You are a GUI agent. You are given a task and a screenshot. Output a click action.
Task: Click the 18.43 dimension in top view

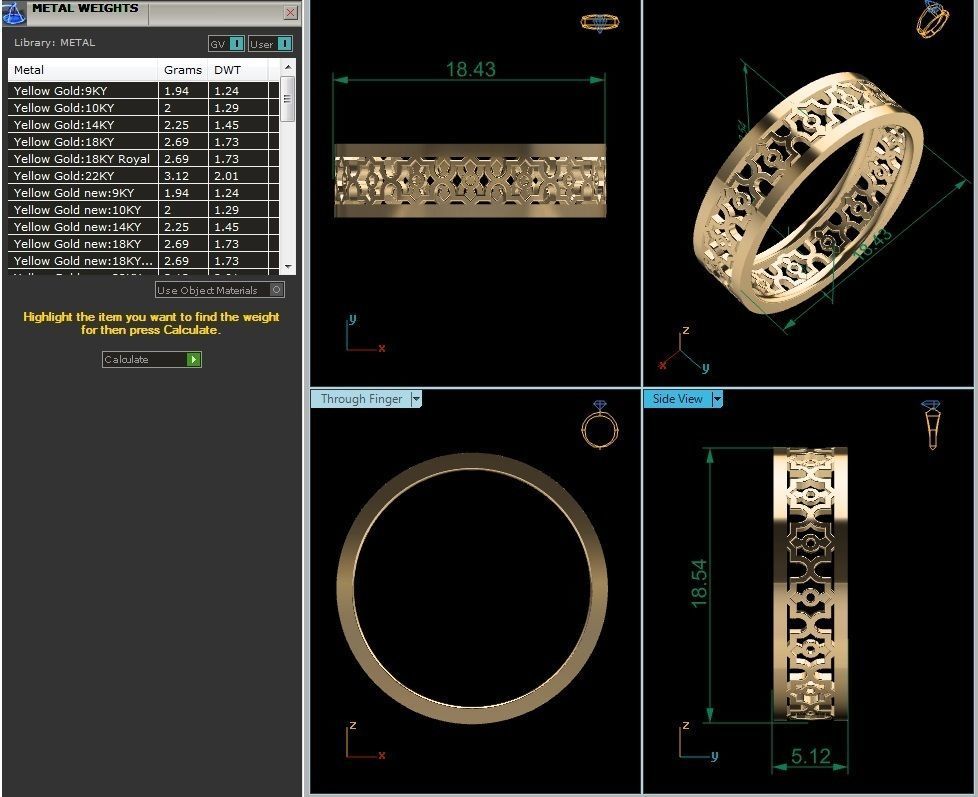tap(470, 69)
